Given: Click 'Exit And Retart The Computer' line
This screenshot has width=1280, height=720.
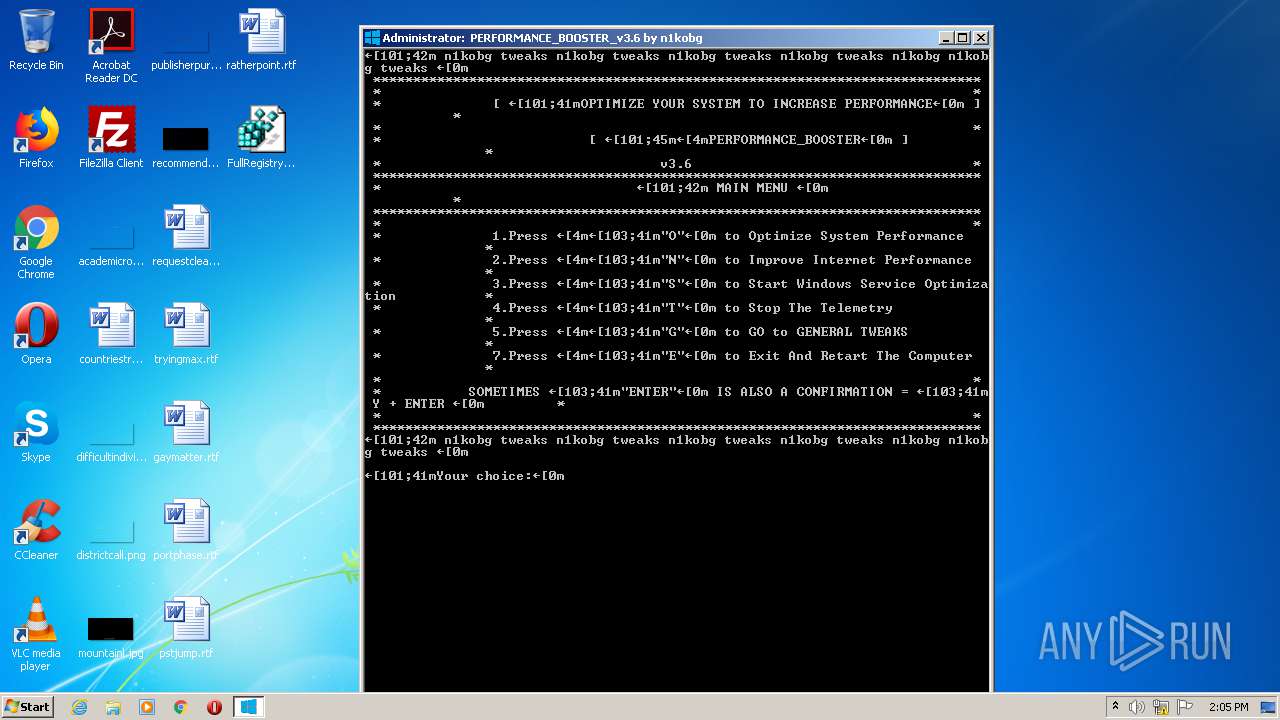Looking at the screenshot, I should (731, 356).
